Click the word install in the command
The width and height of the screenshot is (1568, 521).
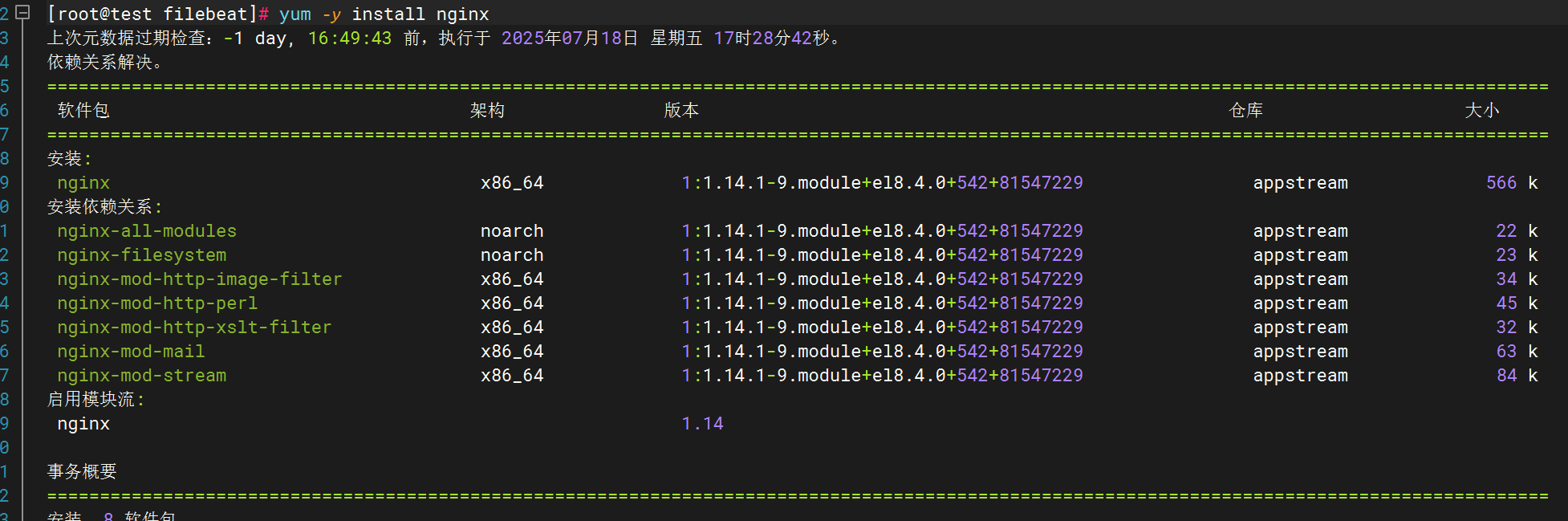coord(388,14)
